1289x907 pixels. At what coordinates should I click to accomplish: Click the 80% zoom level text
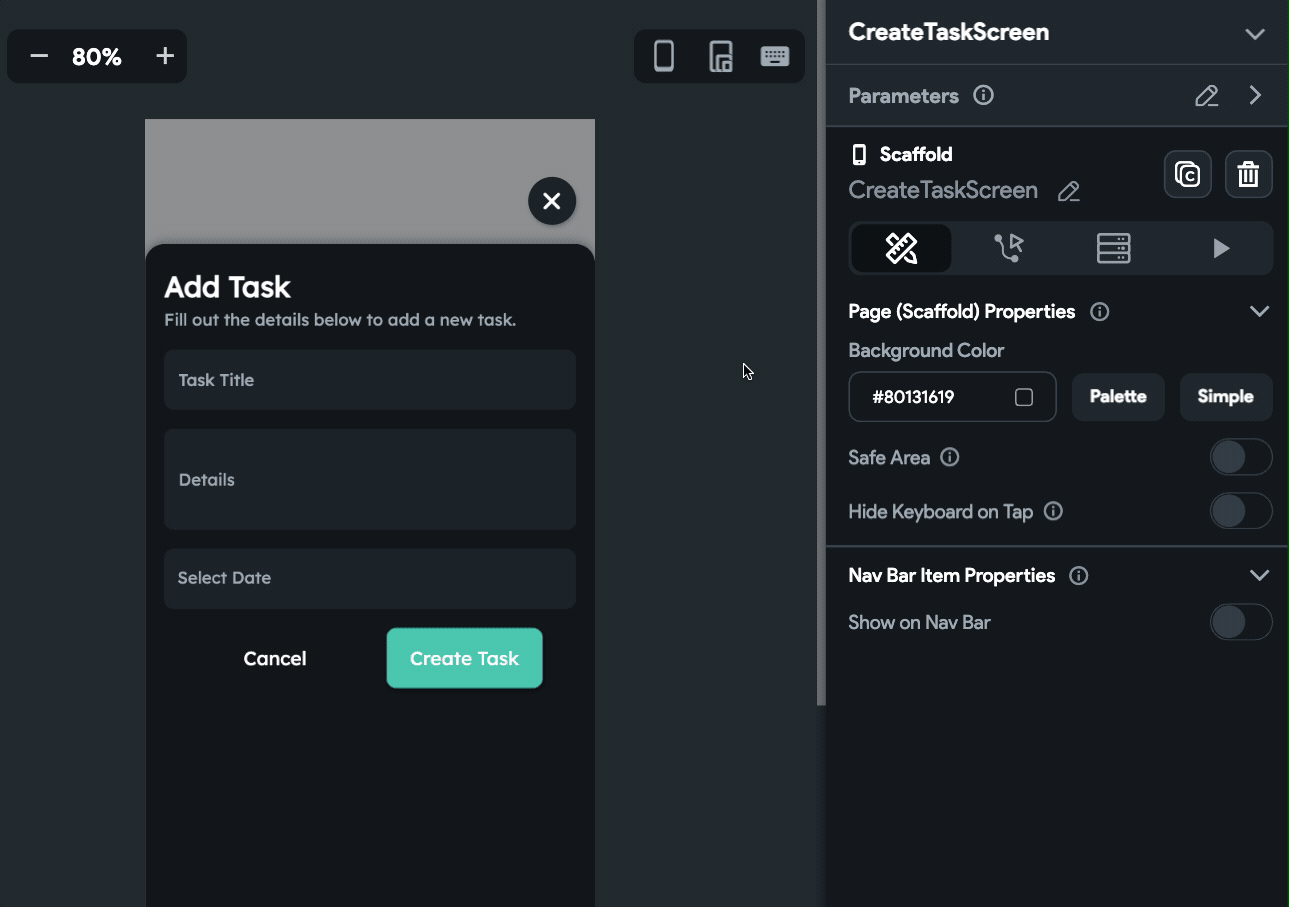(x=97, y=57)
